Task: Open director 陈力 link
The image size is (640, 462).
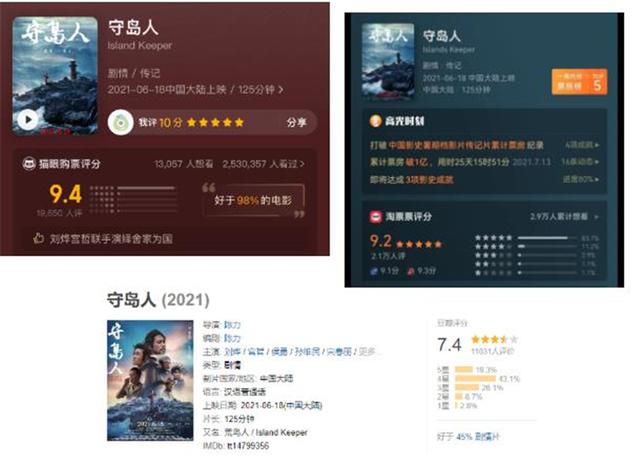Action: click(x=232, y=325)
